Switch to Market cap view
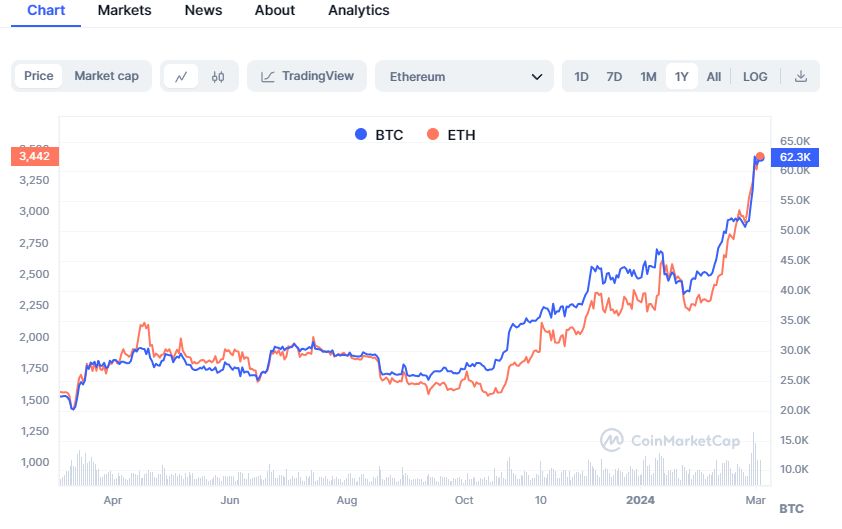The height and width of the screenshot is (529, 842). pyautogui.click(x=106, y=76)
